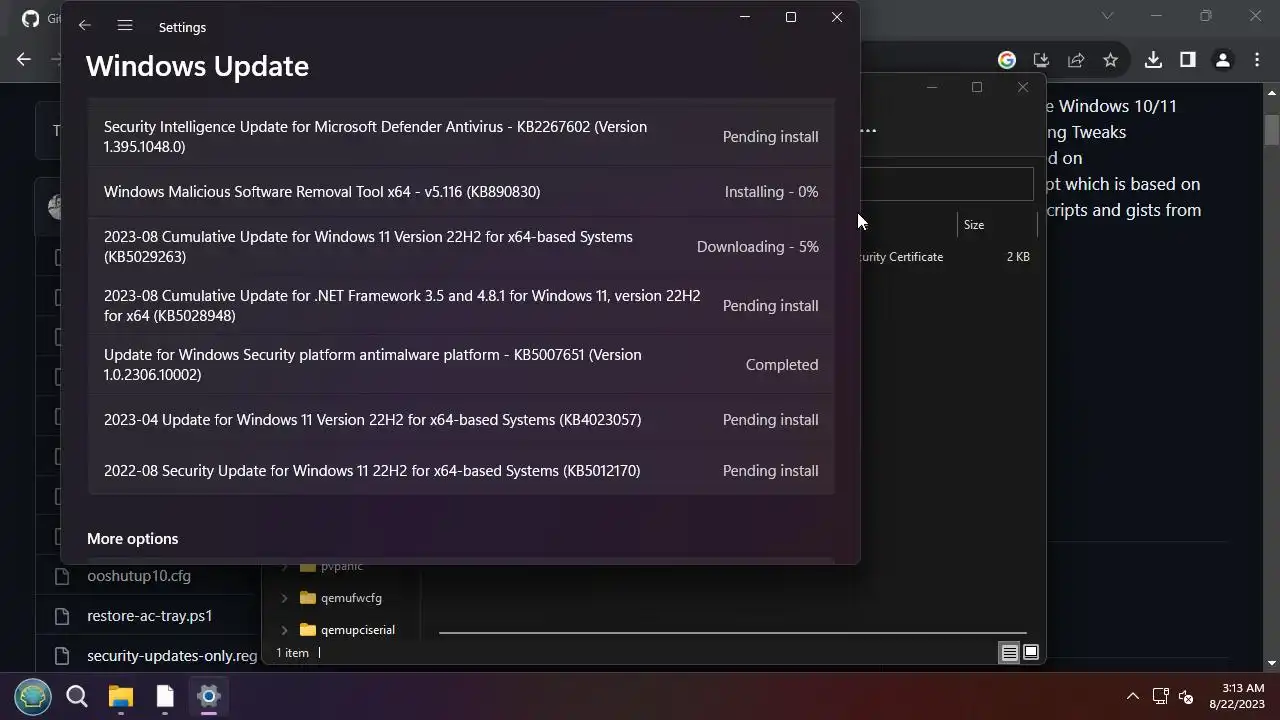Click the 'Downloading - 5%' status
This screenshot has width=1280, height=720.
click(758, 247)
